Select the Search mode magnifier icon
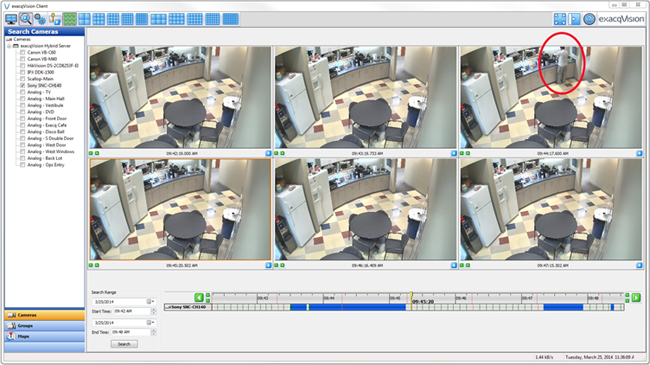Image resolution: width=650 pixels, height=365 pixels. [x=26, y=19]
